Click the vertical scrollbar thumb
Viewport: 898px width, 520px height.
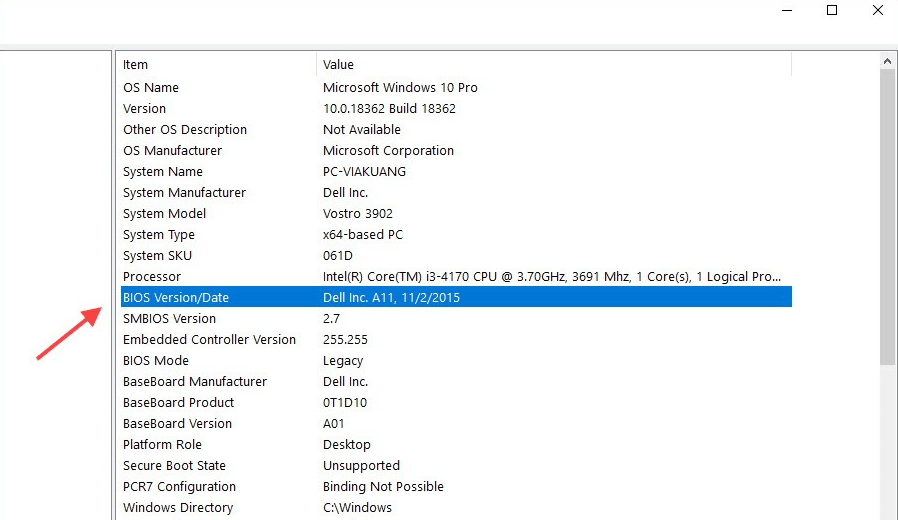pos(888,217)
